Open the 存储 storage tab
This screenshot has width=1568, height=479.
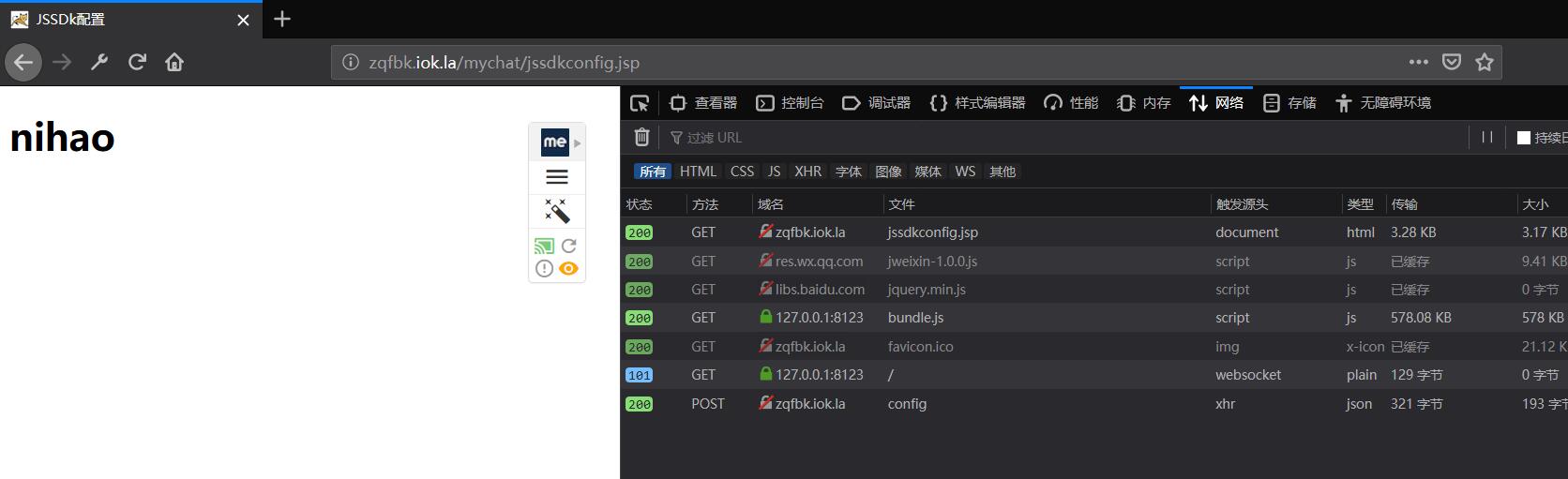point(1289,103)
